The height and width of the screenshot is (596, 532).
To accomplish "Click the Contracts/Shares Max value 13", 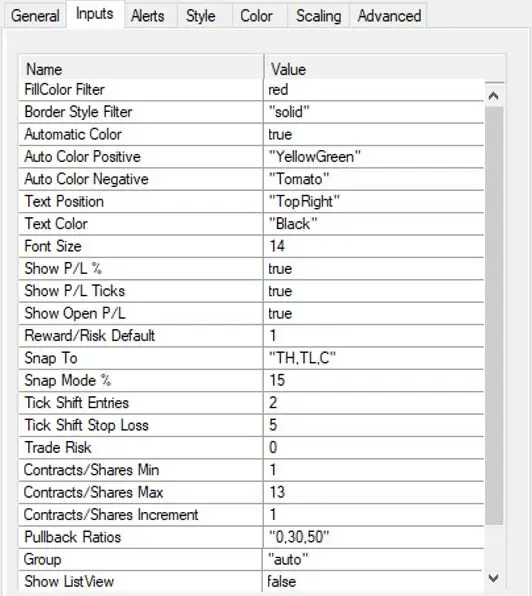I will pyautogui.click(x=374, y=492).
